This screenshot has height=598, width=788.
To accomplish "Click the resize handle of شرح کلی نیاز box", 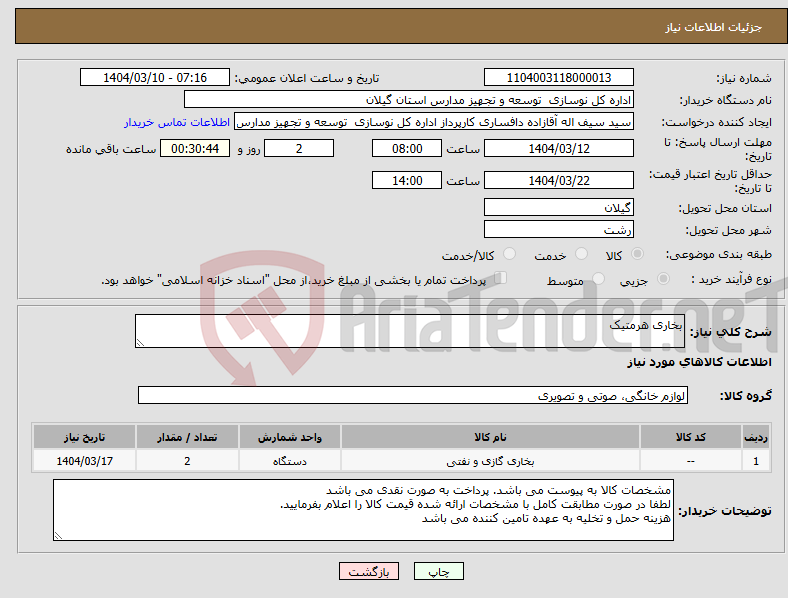I will [140, 343].
